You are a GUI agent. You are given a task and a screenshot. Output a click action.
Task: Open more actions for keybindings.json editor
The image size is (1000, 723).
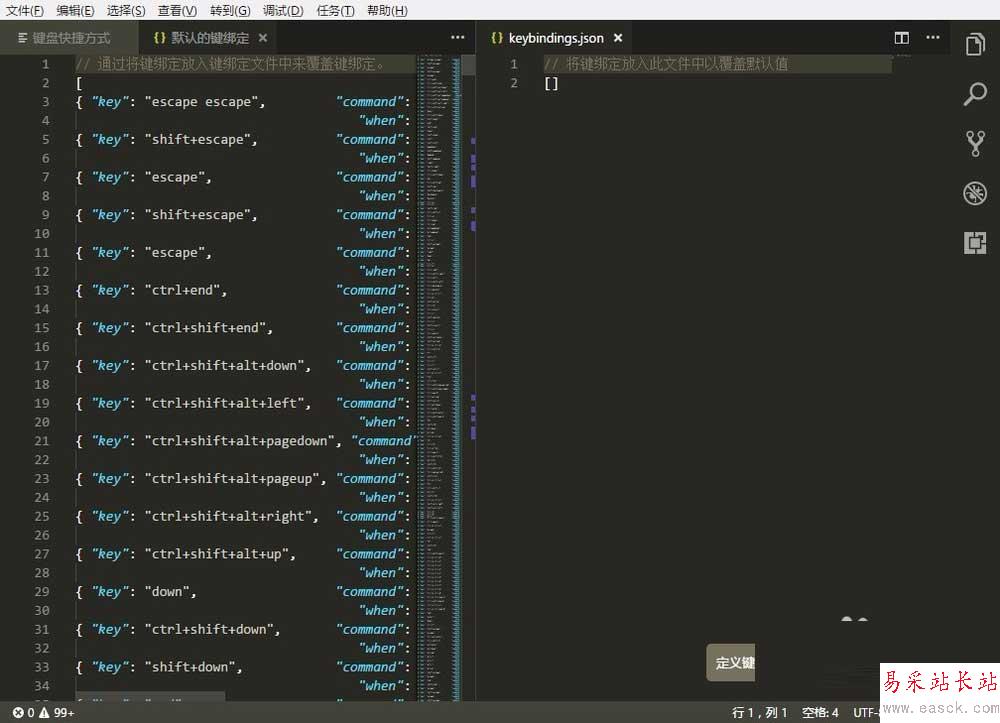(932, 38)
